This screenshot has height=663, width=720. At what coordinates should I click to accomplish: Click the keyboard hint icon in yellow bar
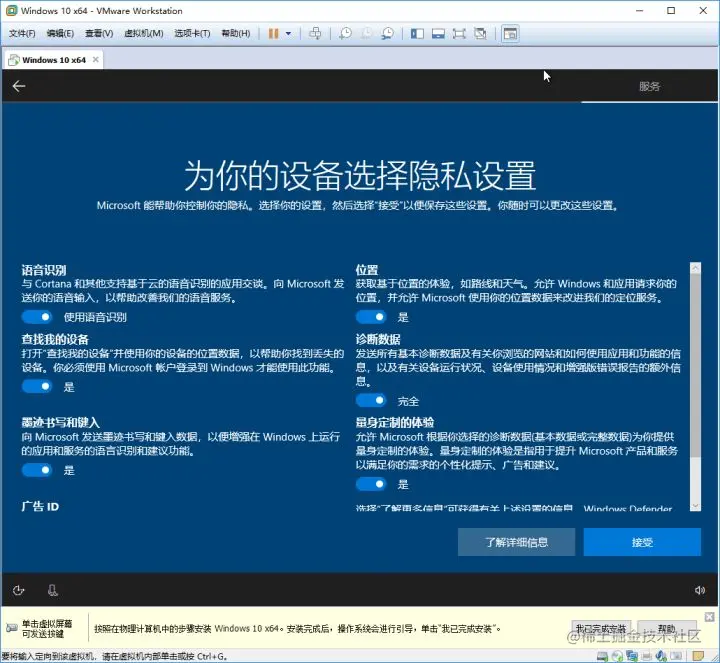[11, 628]
